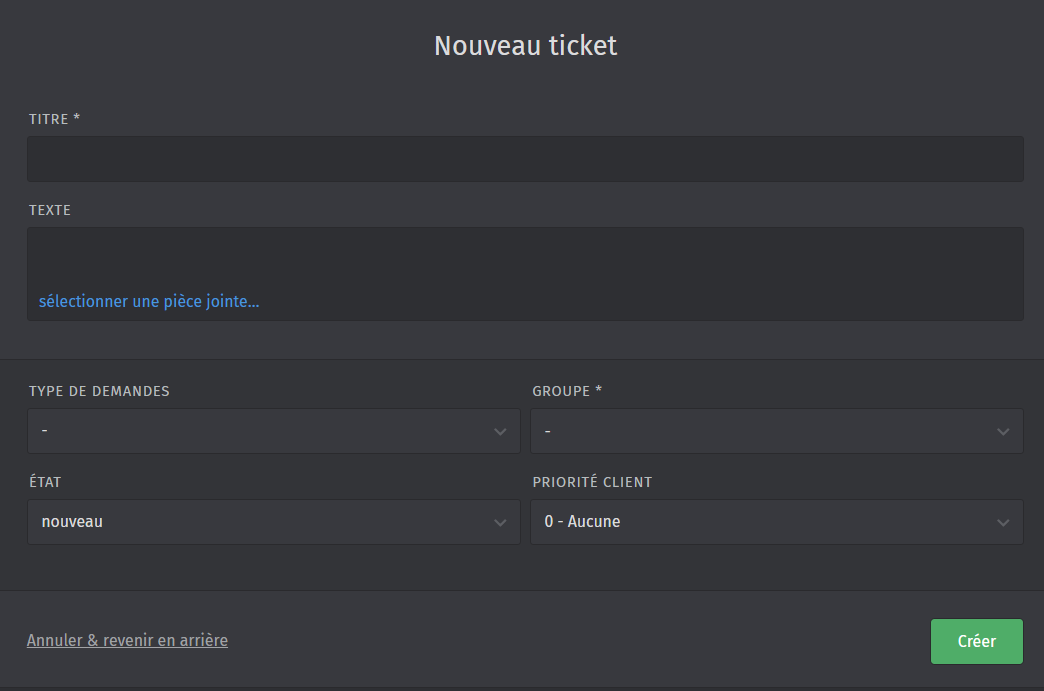Click the ÉTAT field label
This screenshot has width=1044, height=691.
tap(45, 482)
